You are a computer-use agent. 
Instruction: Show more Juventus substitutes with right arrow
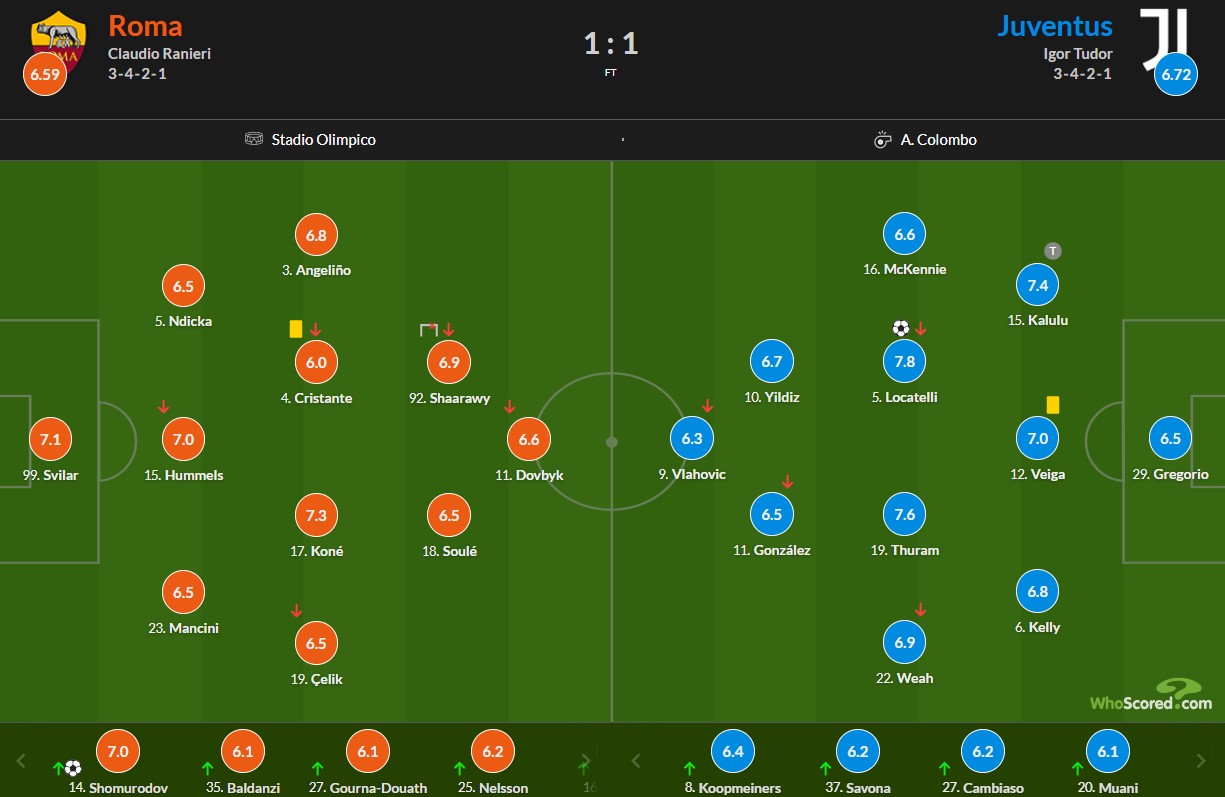pyautogui.click(x=1201, y=761)
